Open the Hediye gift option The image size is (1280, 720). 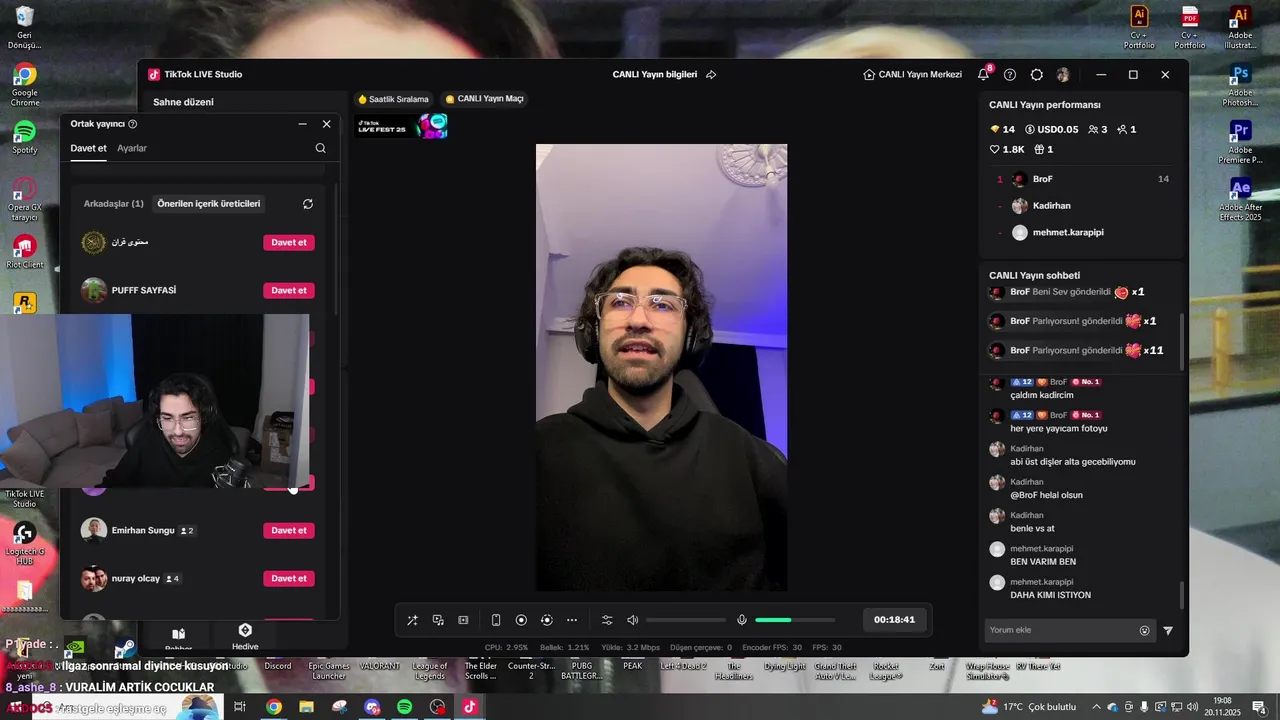[245, 636]
